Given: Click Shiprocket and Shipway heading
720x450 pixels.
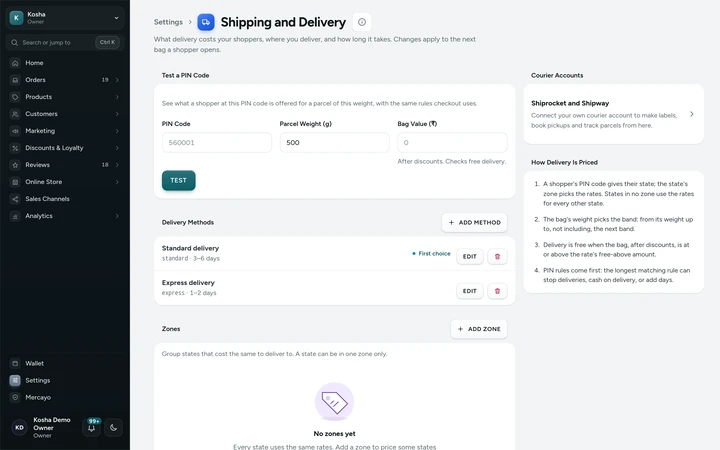Looking at the screenshot, I should (570, 103).
